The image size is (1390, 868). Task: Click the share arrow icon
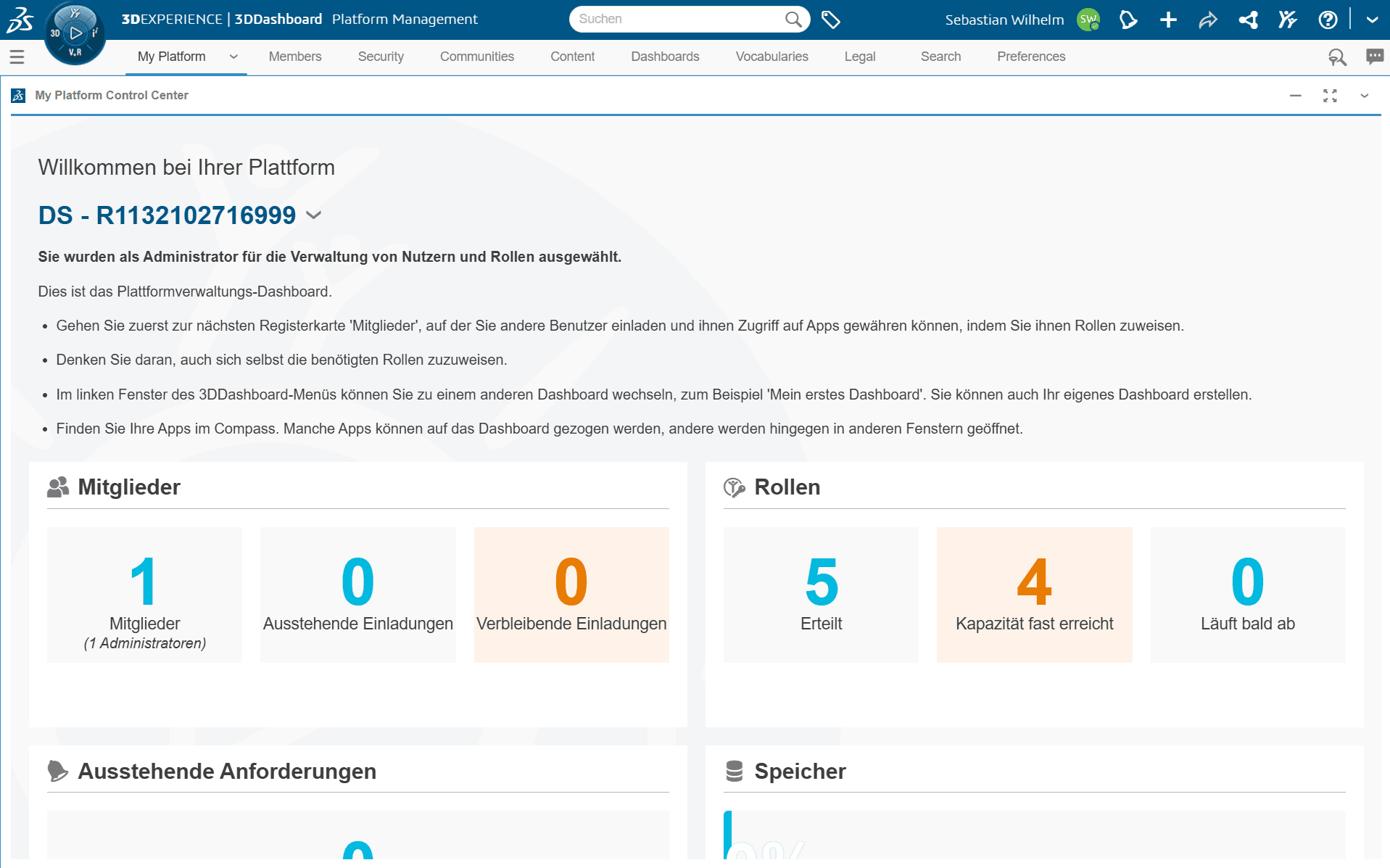click(1208, 20)
